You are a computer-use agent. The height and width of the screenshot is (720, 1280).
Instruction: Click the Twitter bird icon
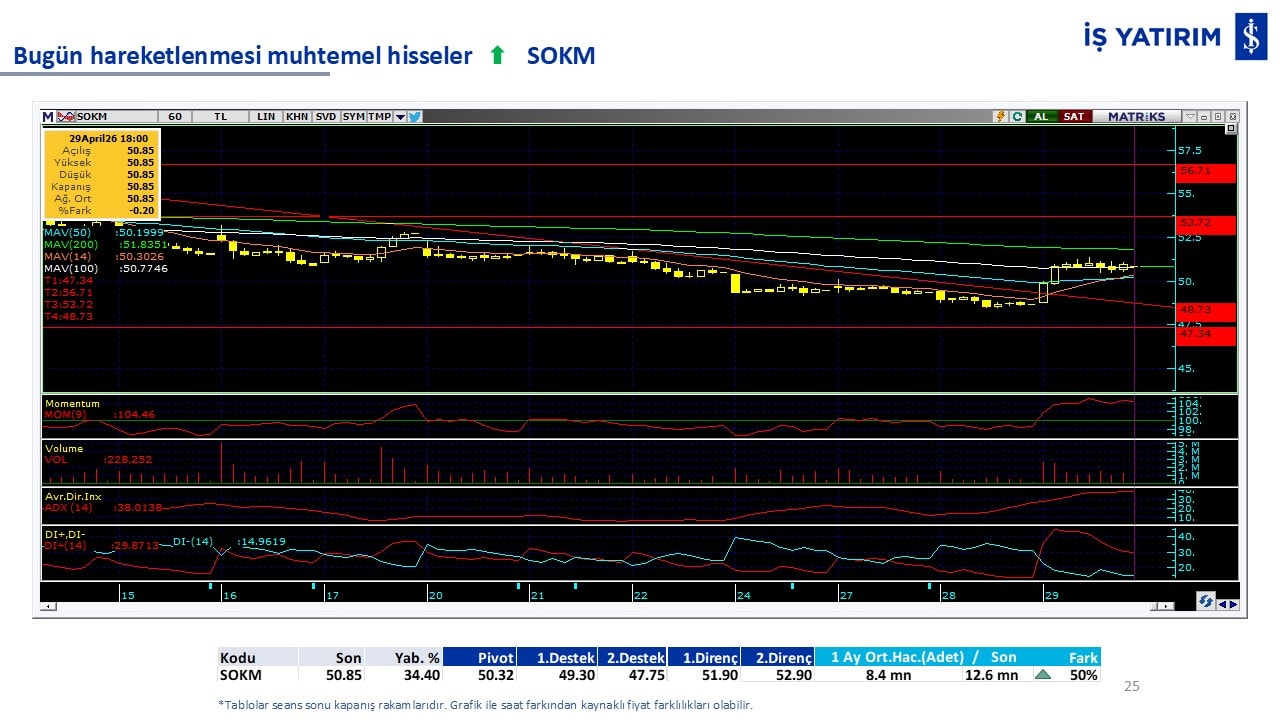415,116
